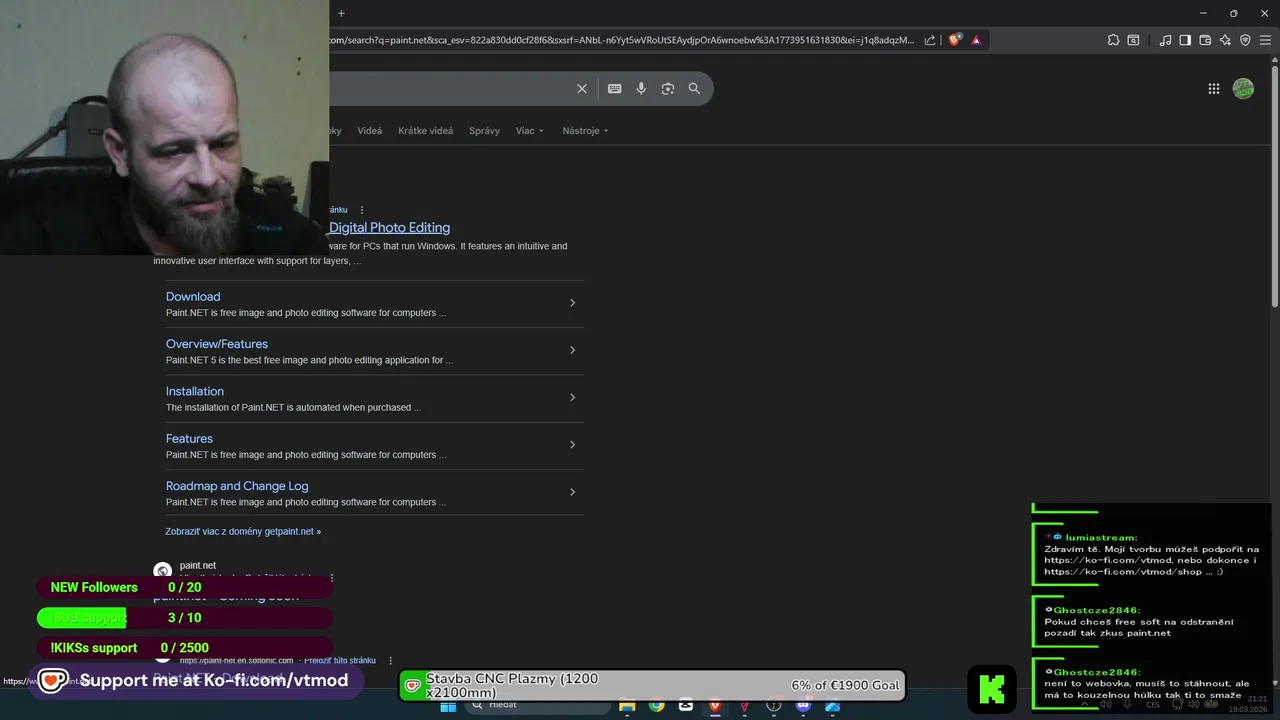
Task: Open the browser extensions puzzle icon
Action: (1113, 40)
